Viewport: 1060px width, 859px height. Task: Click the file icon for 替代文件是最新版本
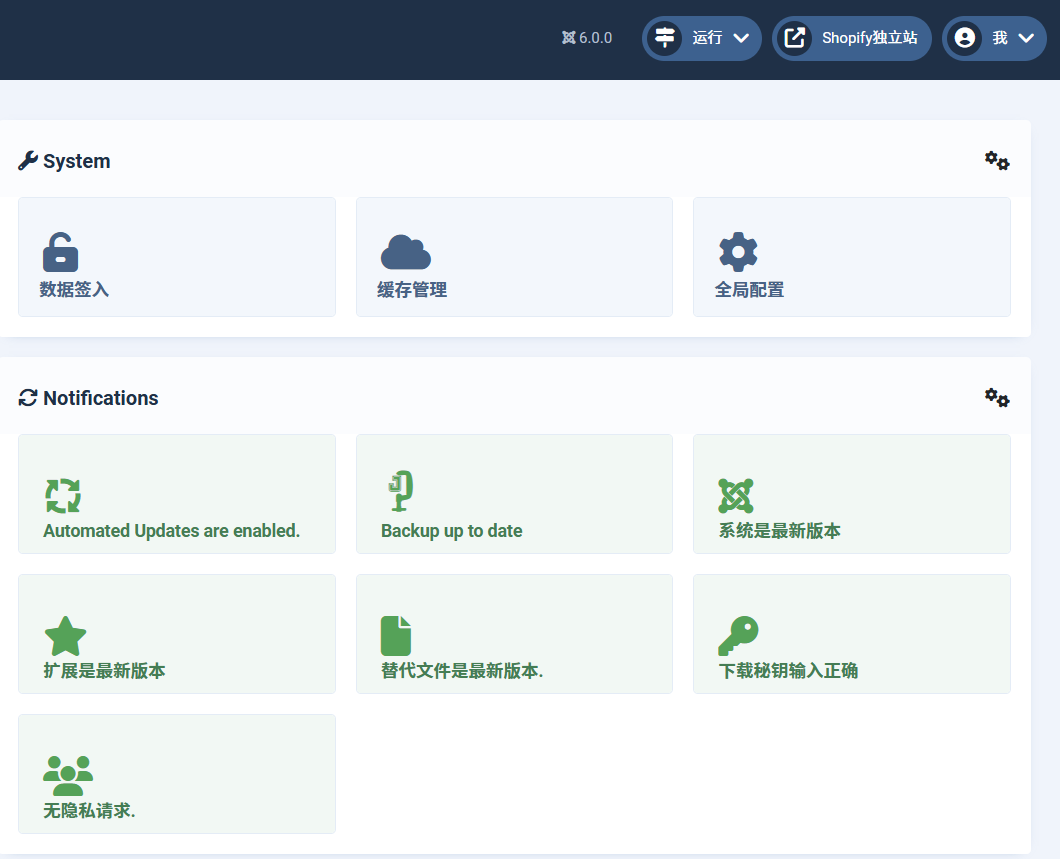click(396, 636)
